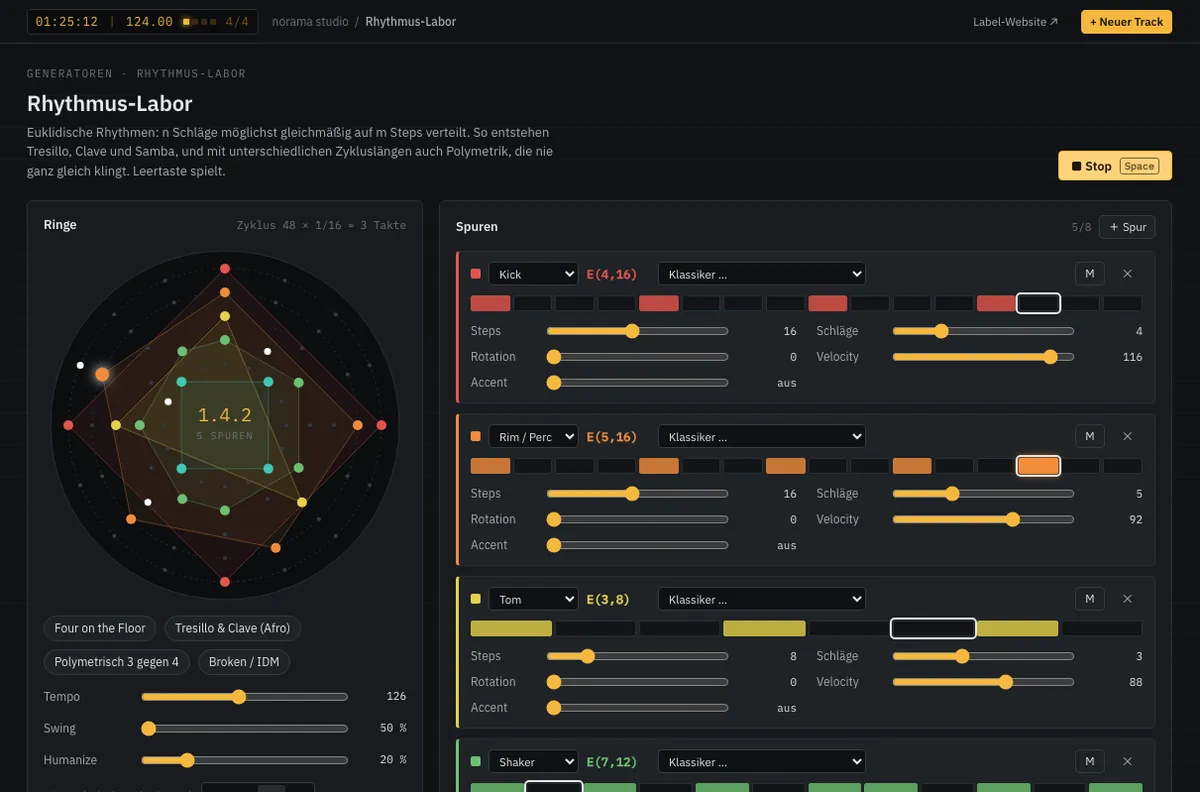Mute the Rim / Perc track
The height and width of the screenshot is (792, 1200).
coord(1089,436)
